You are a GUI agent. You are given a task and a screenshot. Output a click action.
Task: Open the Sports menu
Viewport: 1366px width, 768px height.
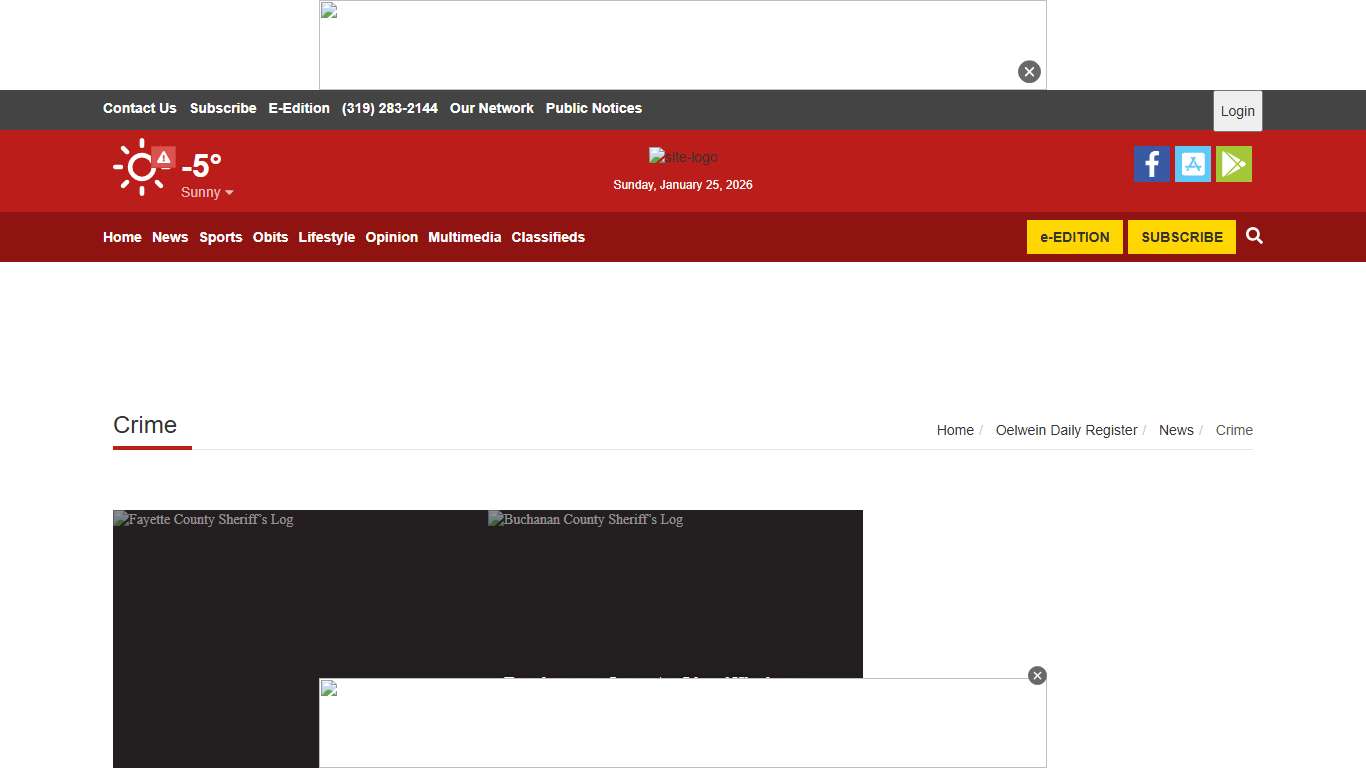tap(220, 237)
